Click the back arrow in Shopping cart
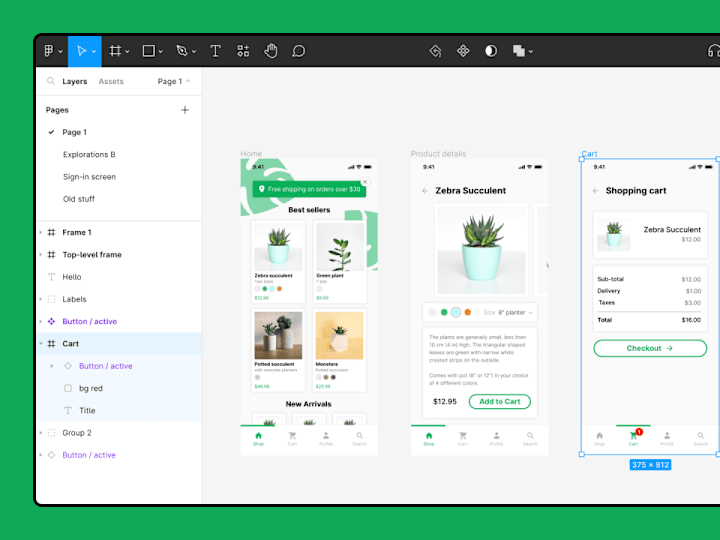The width and height of the screenshot is (720, 540). [596, 191]
